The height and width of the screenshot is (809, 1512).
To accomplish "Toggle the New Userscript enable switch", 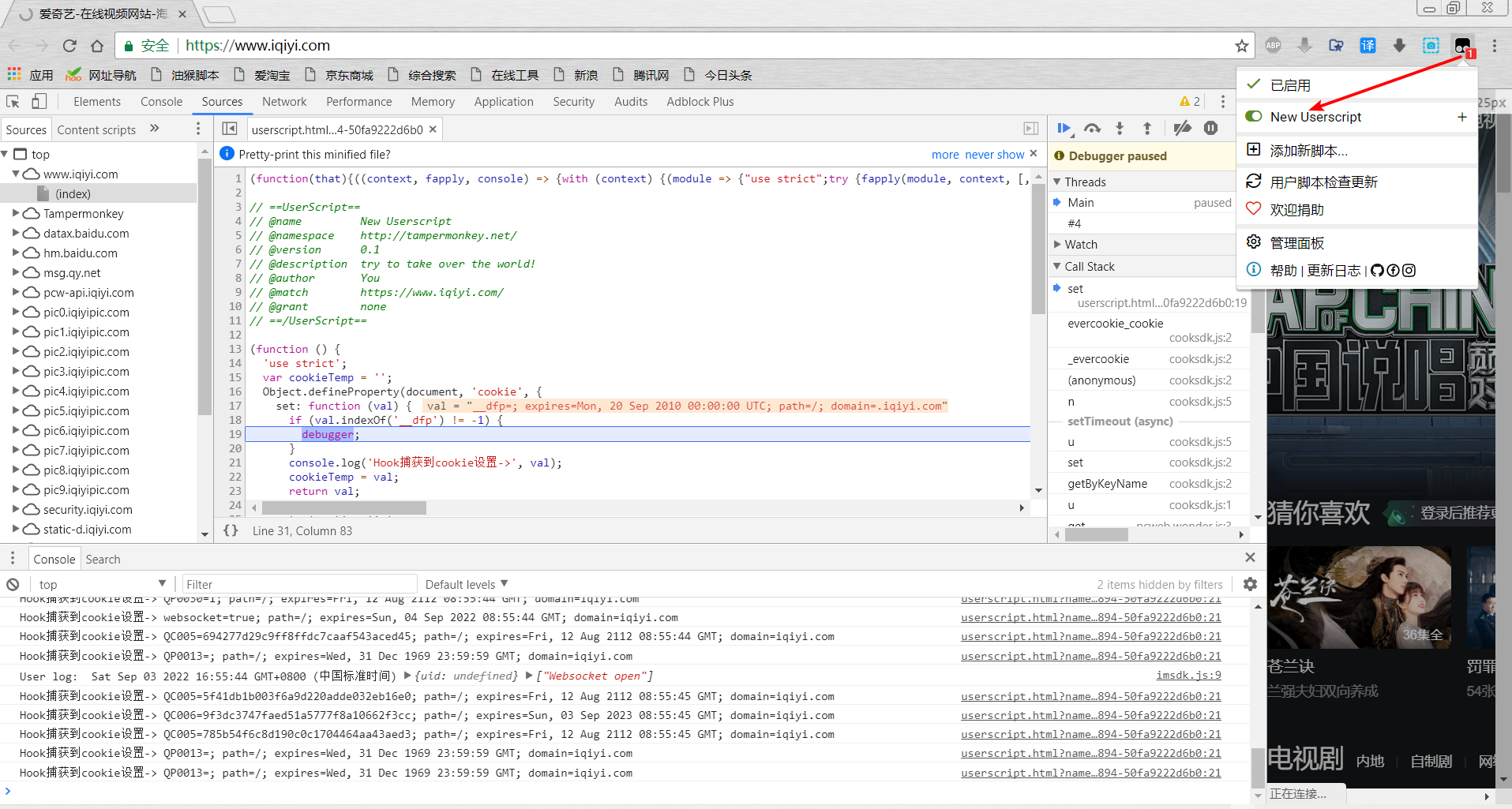I will click(1254, 117).
